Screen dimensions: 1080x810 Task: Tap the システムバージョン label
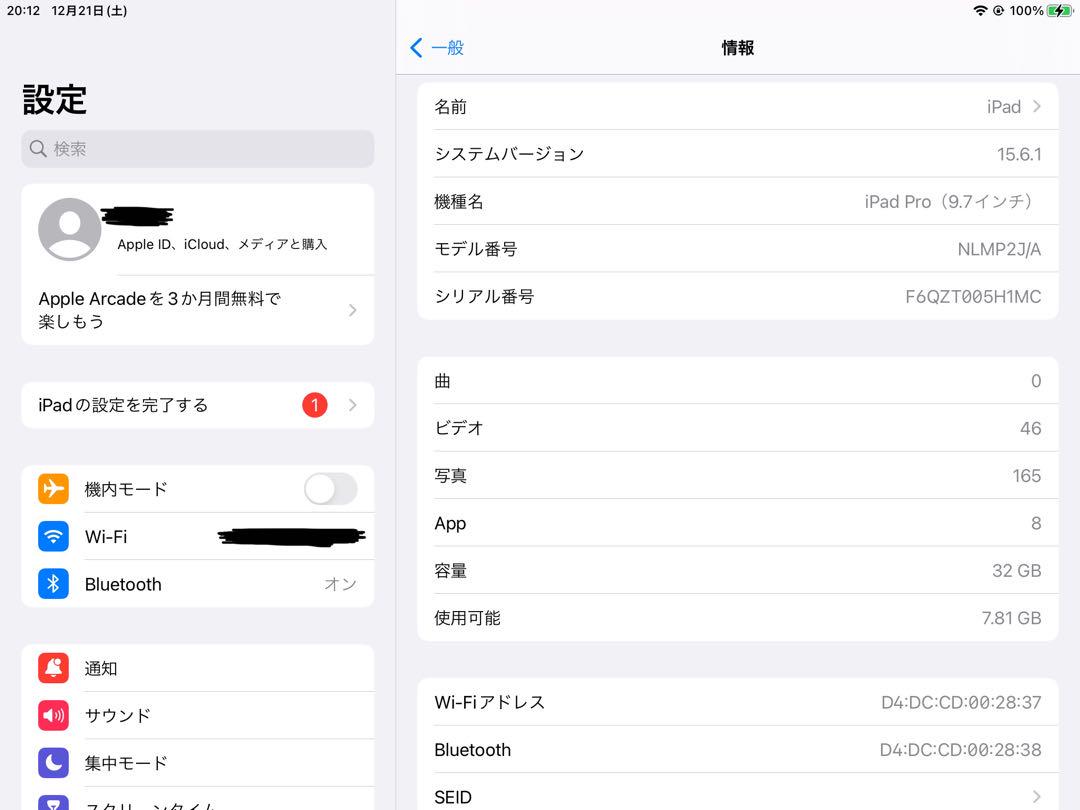tap(509, 154)
